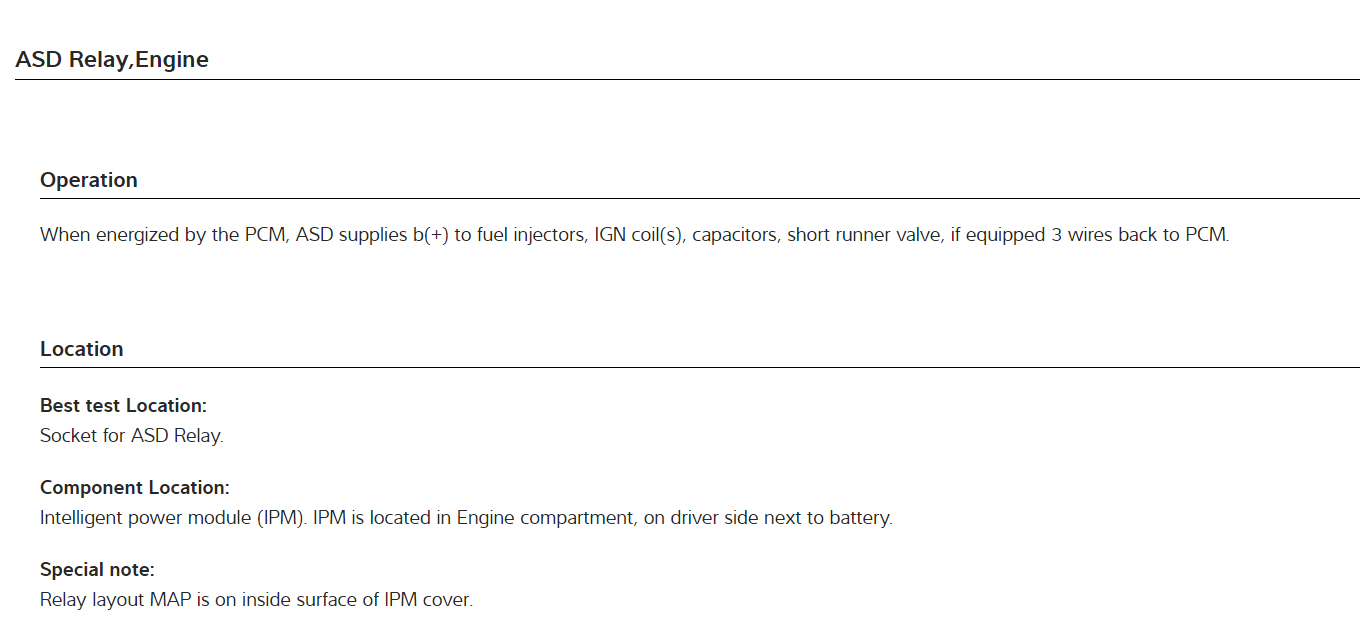Click the "Best test Location:" label
Viewport: 1360px width, 629px height.
coord(123,406)
